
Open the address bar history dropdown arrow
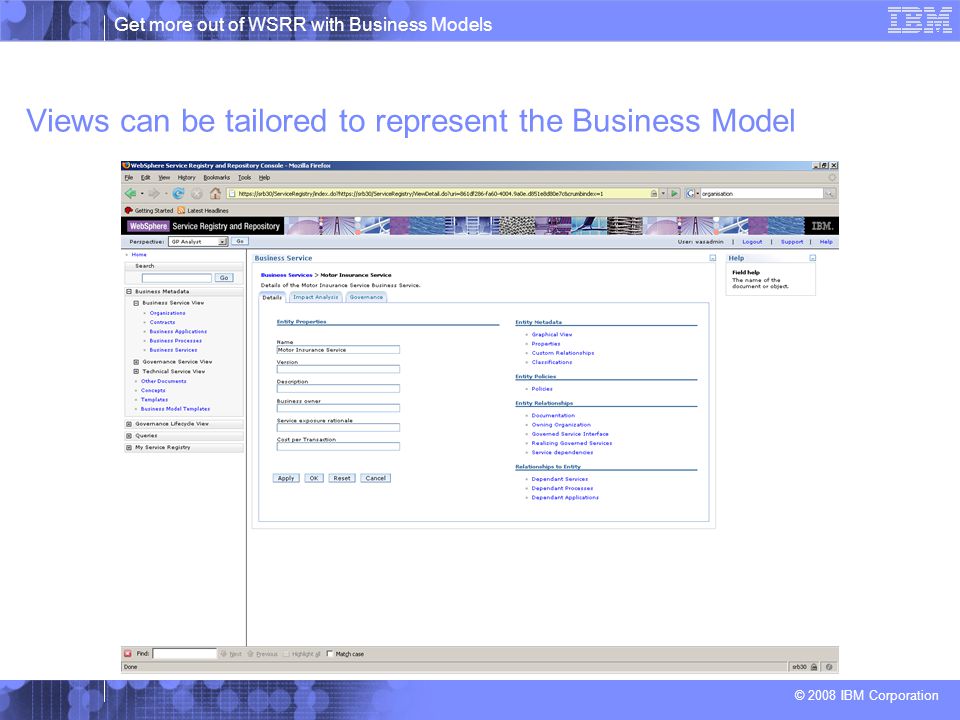coord(663,193)
